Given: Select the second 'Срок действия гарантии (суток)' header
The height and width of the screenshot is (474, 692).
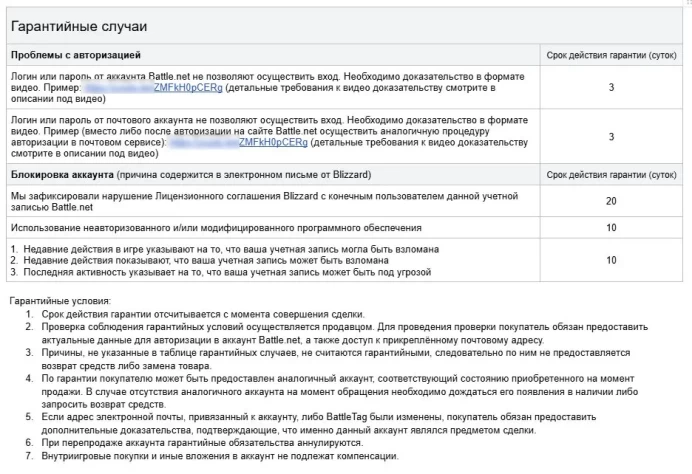Looking at the screenshot, I should 611,175.
